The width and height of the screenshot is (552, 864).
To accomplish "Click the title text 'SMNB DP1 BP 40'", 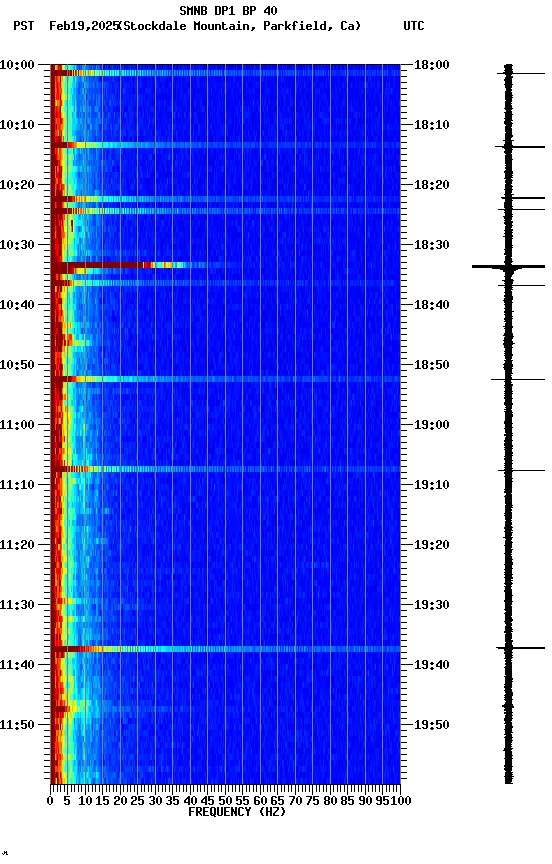I will [228, 10].
